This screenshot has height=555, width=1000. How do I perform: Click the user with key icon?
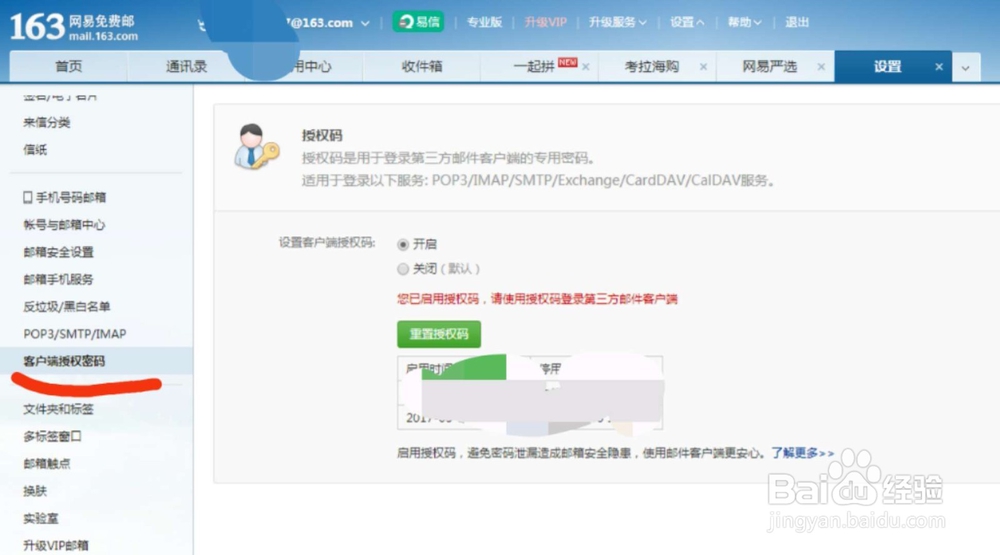pos(256,147)
